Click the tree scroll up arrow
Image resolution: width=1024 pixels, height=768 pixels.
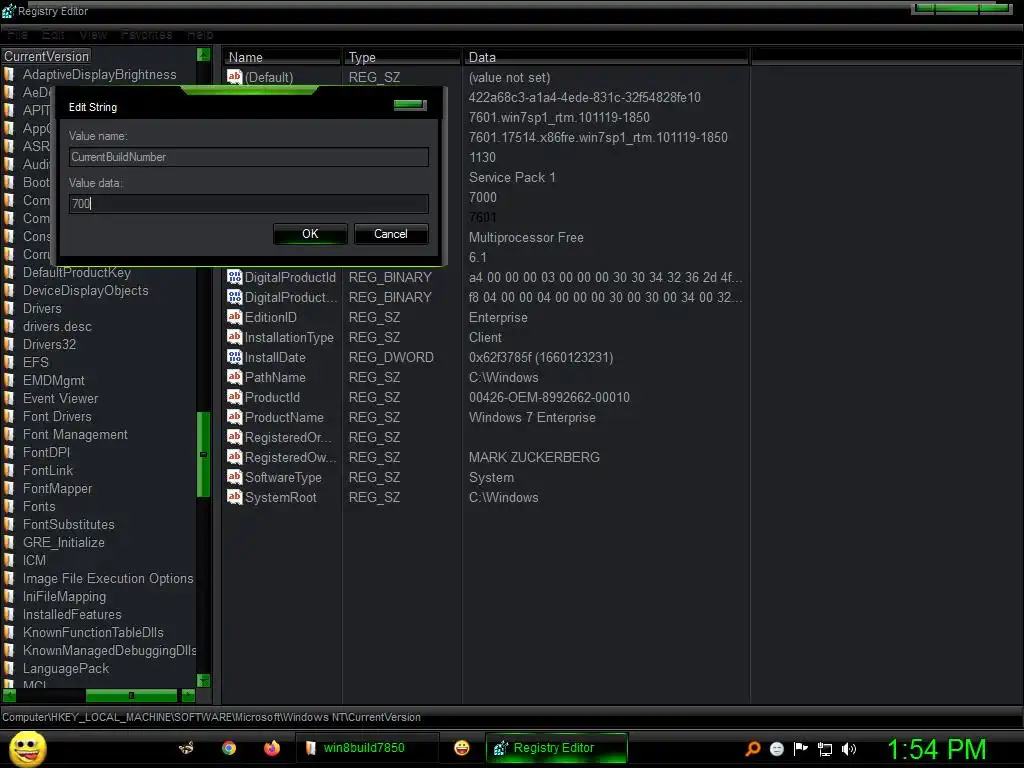point(204,55)
